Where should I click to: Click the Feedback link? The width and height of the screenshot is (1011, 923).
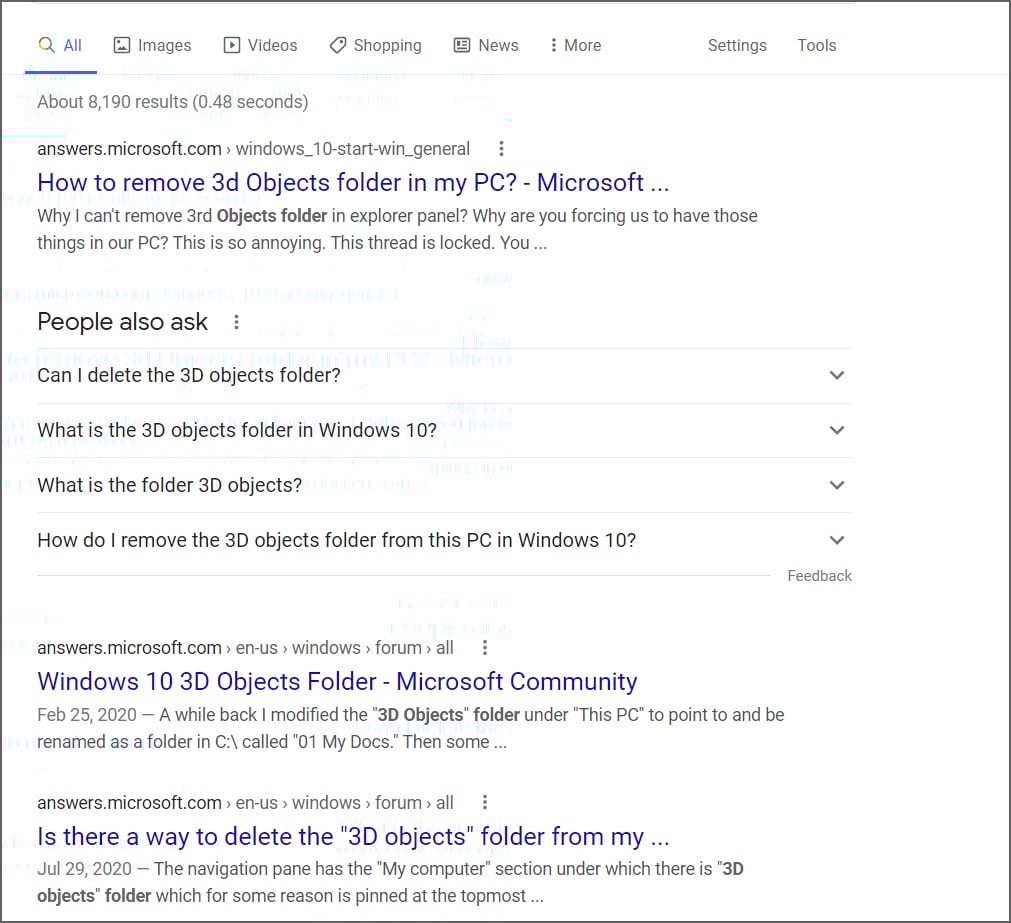point(820,576)
